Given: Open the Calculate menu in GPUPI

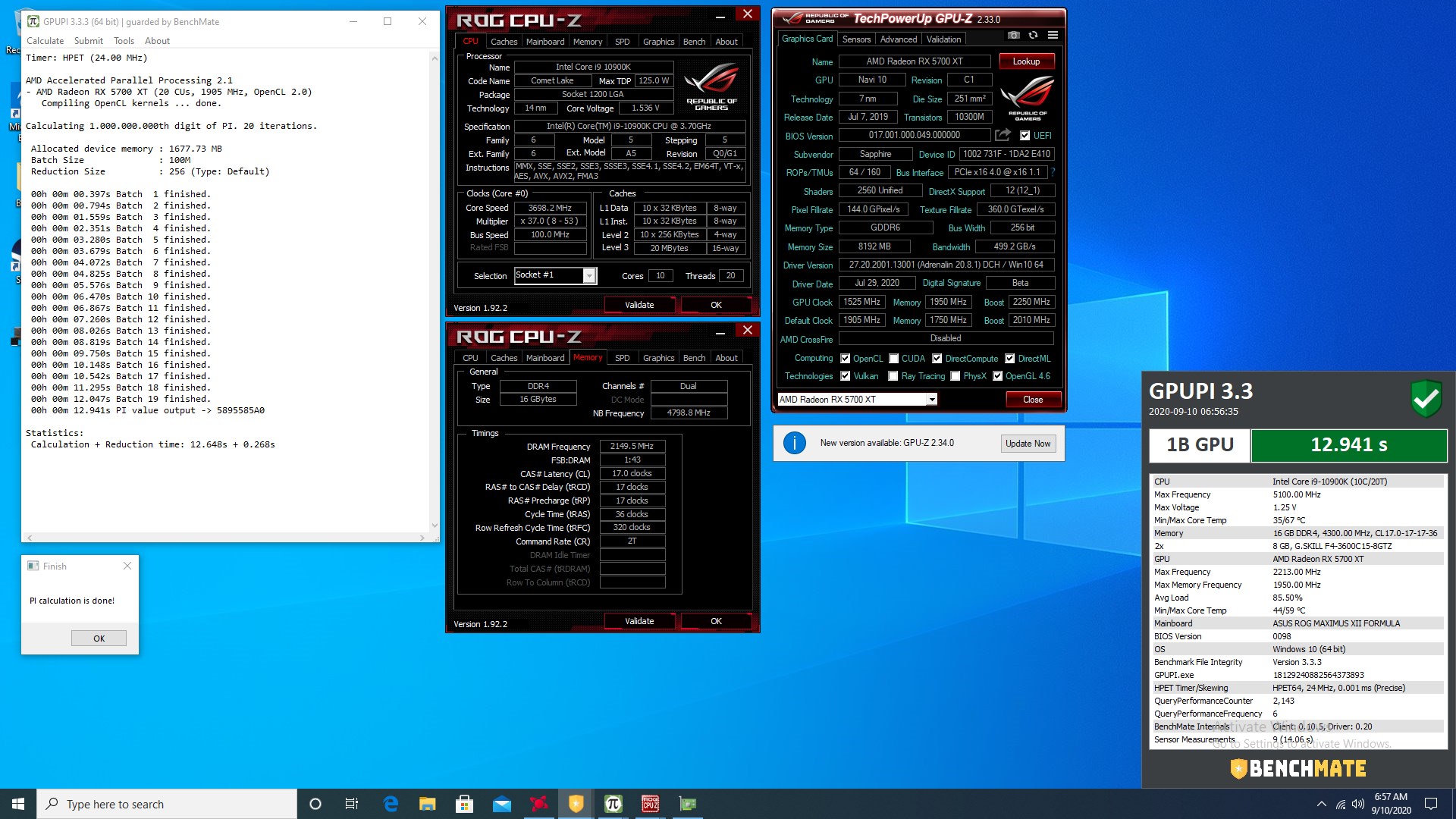Looking at the screenshot, I should click(45, 41).
